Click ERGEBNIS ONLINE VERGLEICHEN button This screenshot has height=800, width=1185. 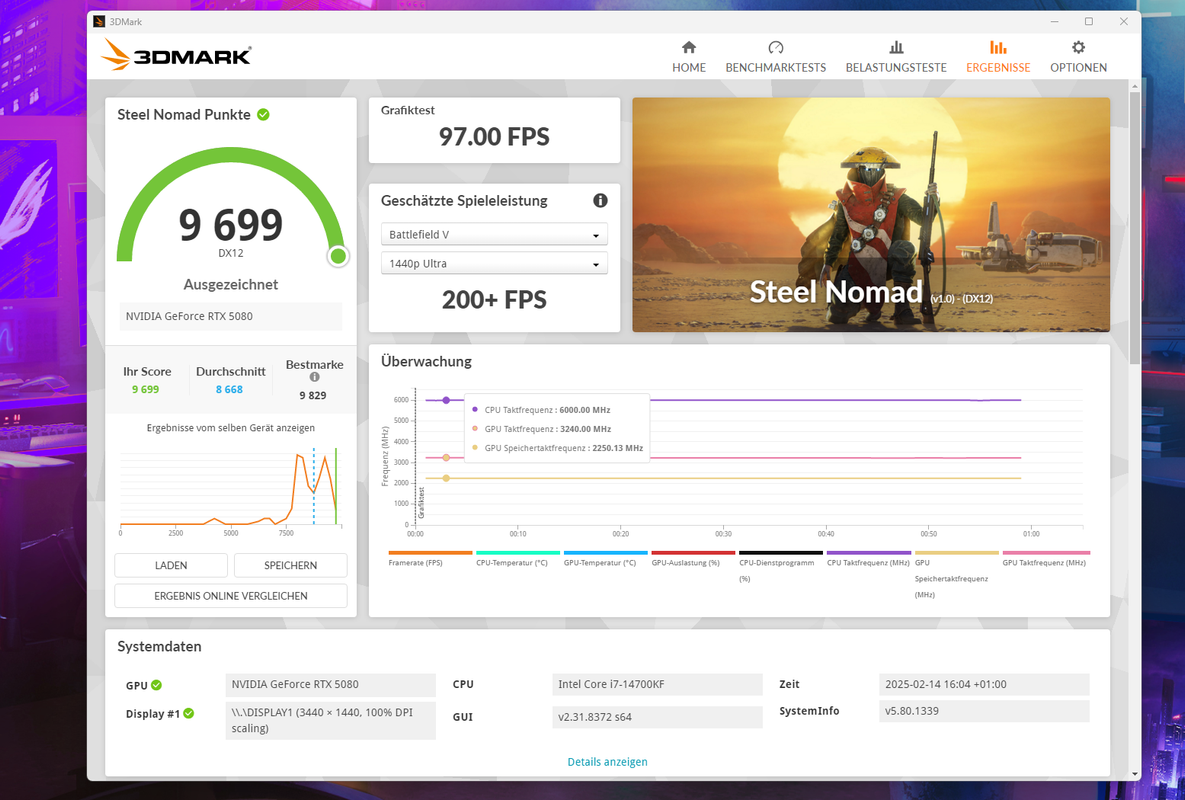click(x=231, y=595)
